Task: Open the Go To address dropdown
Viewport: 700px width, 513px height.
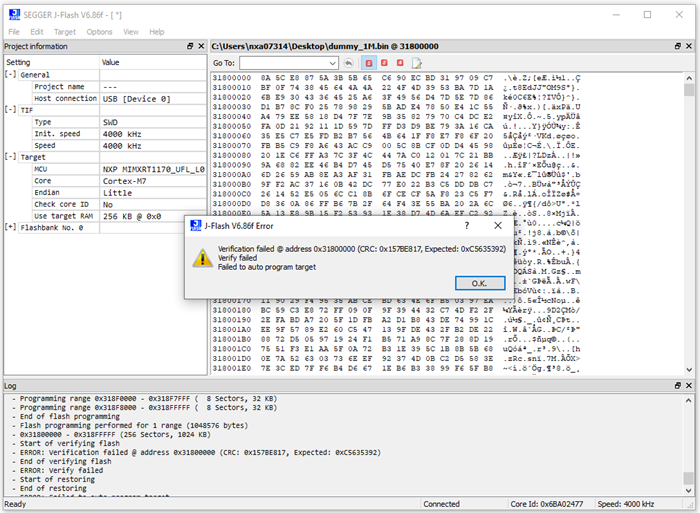Action: (333, 63)
